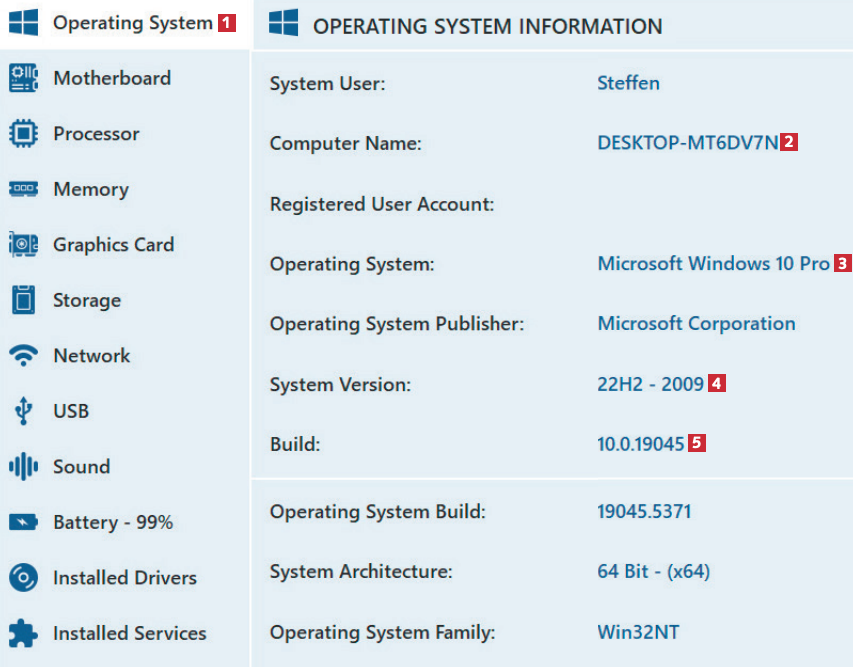
Task: Select the Motherboard circuit icon
Action: [23, 78]
